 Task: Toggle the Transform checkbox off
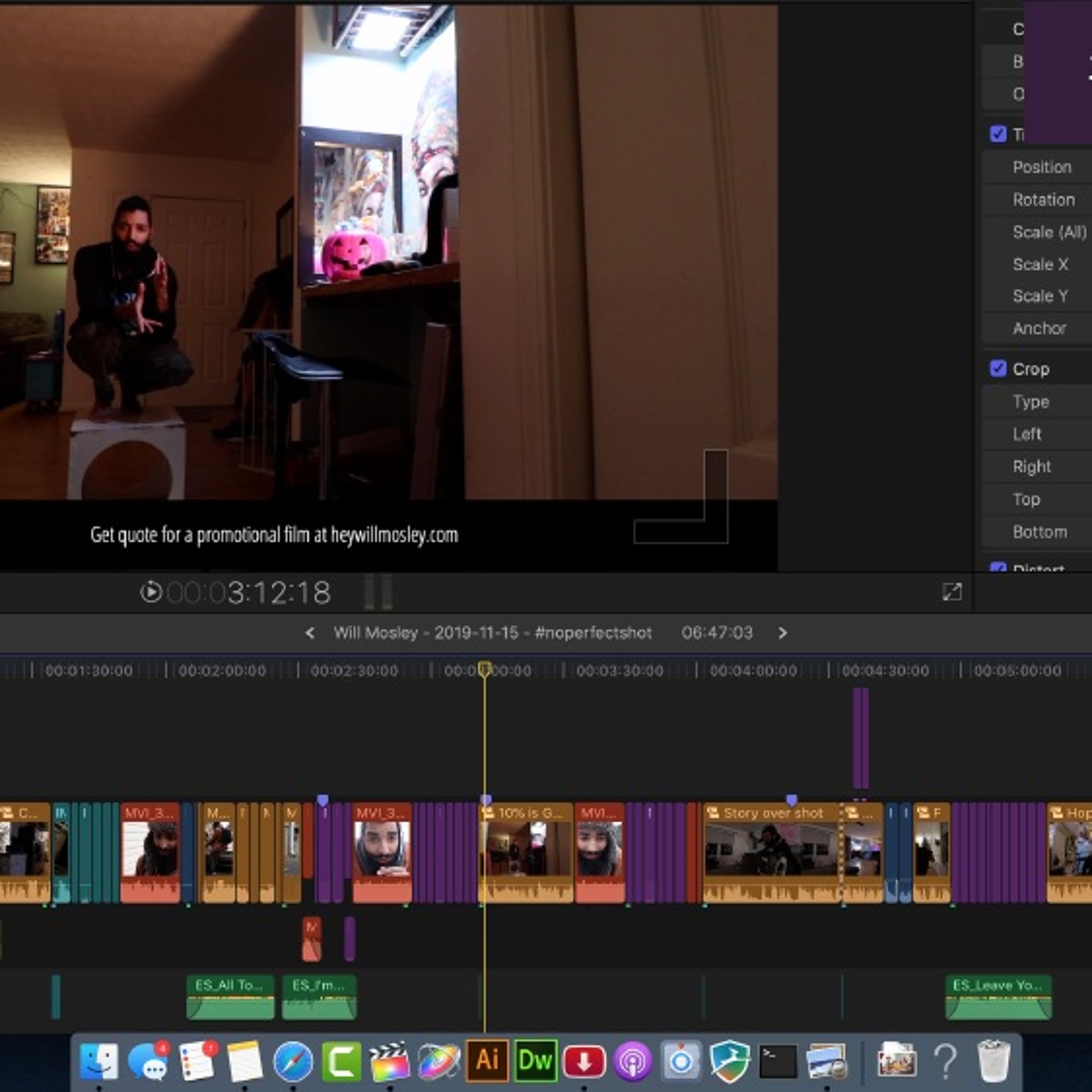coord(998,134)
